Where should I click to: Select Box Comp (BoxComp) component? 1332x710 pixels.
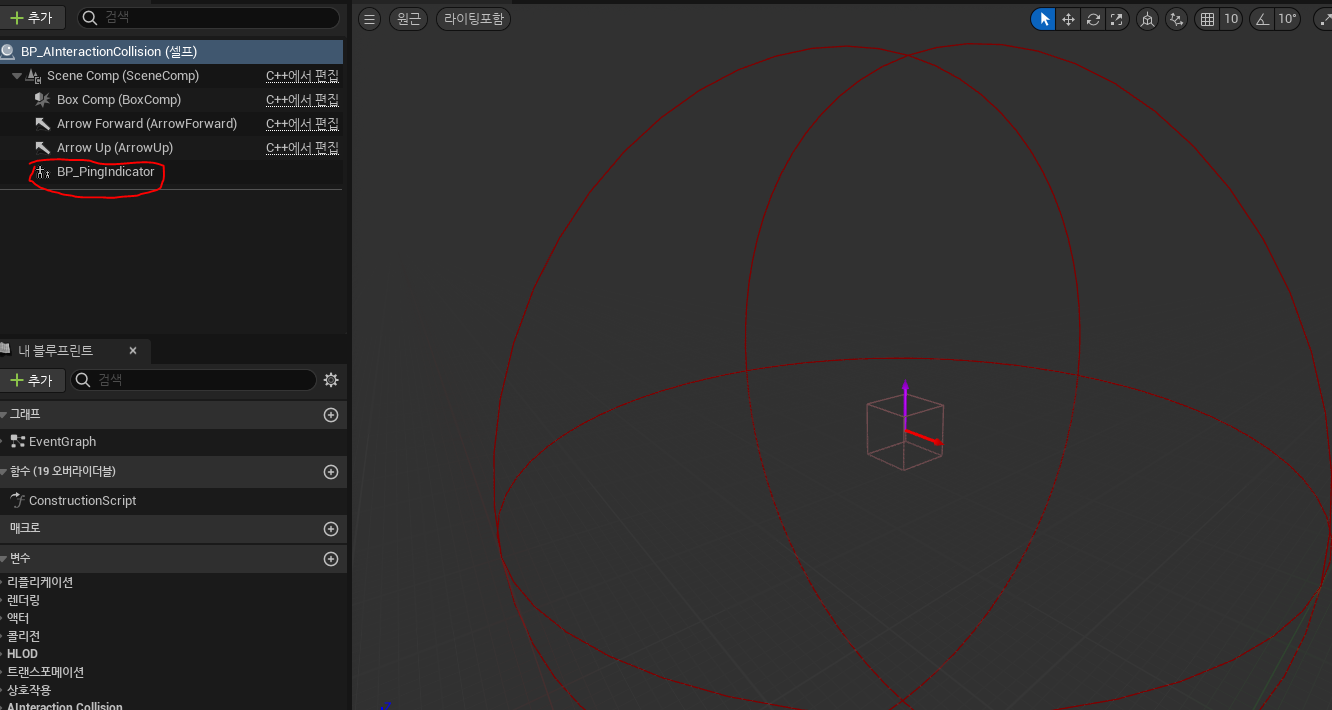[x=118, y=100]
